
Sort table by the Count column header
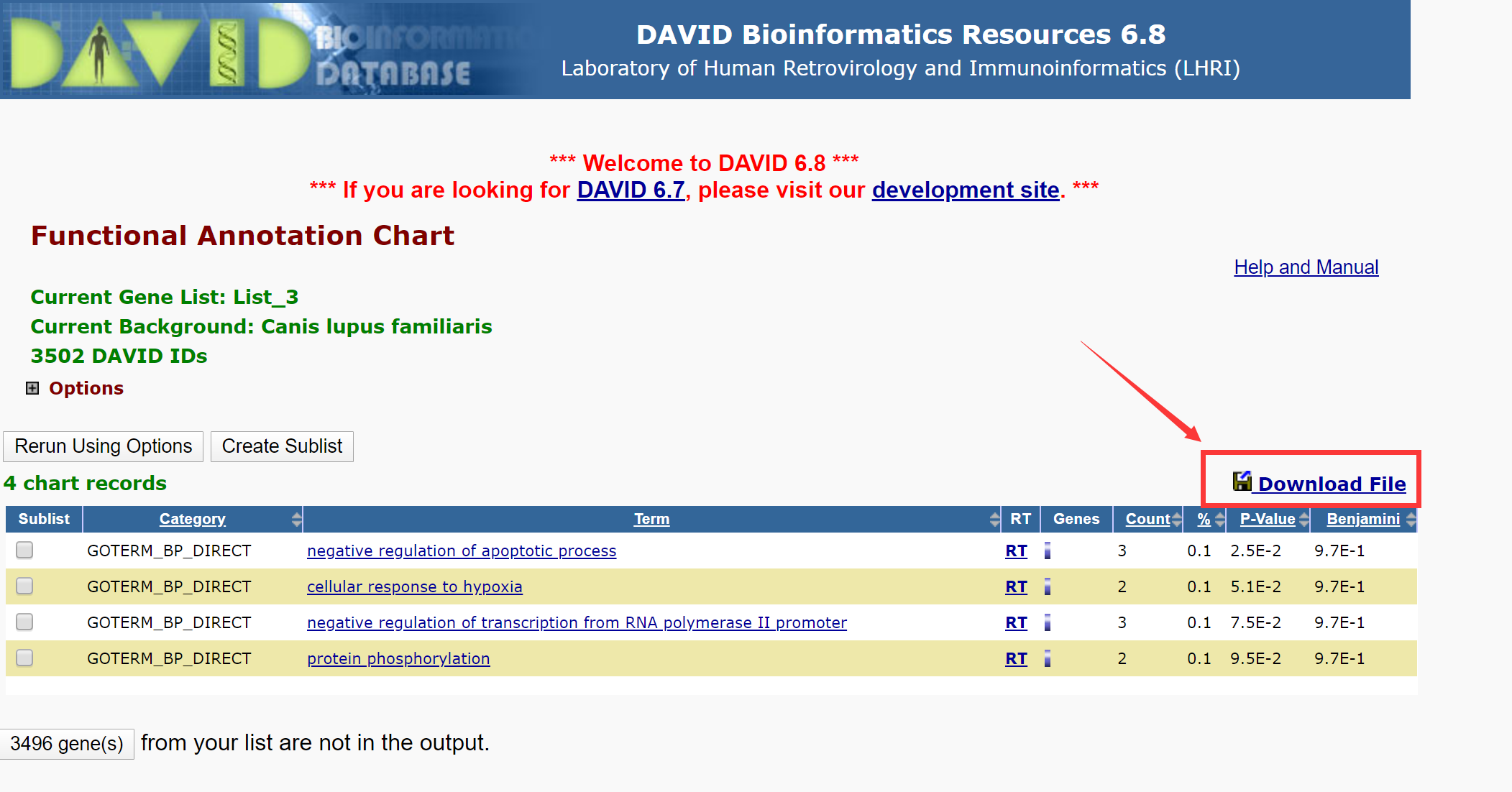click(1147, 519)
